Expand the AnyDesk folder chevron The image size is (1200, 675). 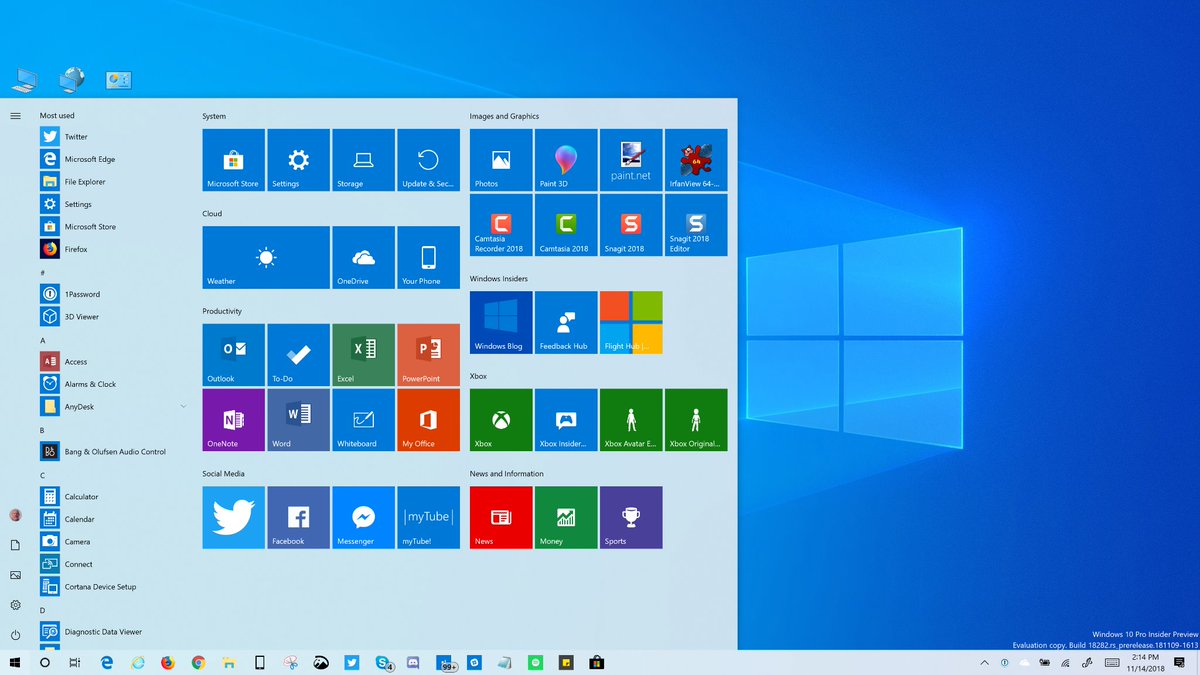point(183,406)
